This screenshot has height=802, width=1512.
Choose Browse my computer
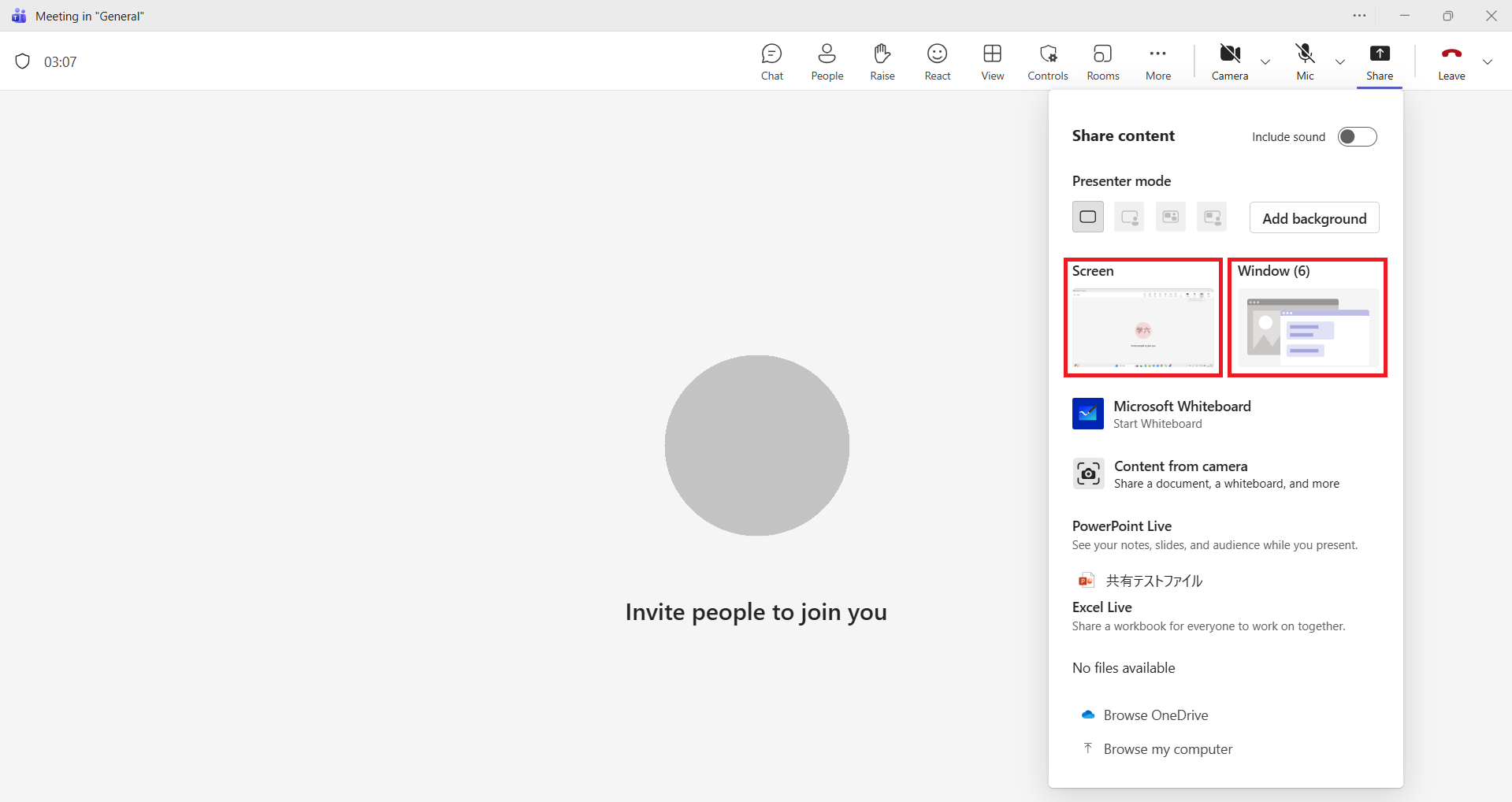tap(1167, 749)
